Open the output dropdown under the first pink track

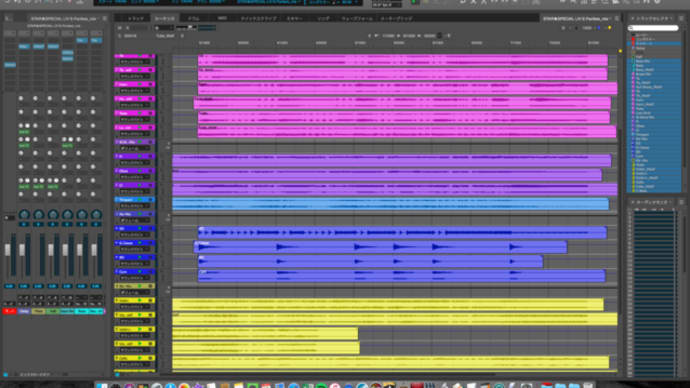pos(135,62)
